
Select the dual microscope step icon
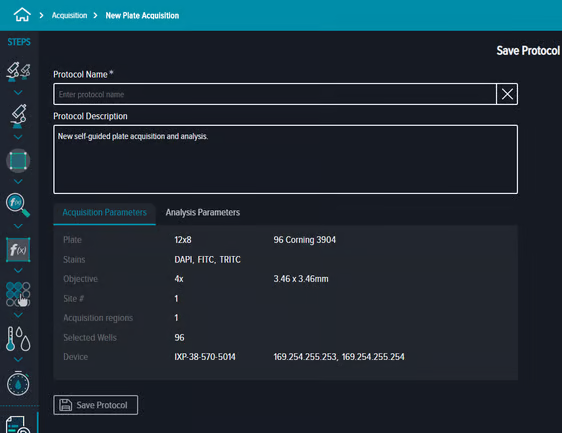pyautogui.click(x=18, y=71)
